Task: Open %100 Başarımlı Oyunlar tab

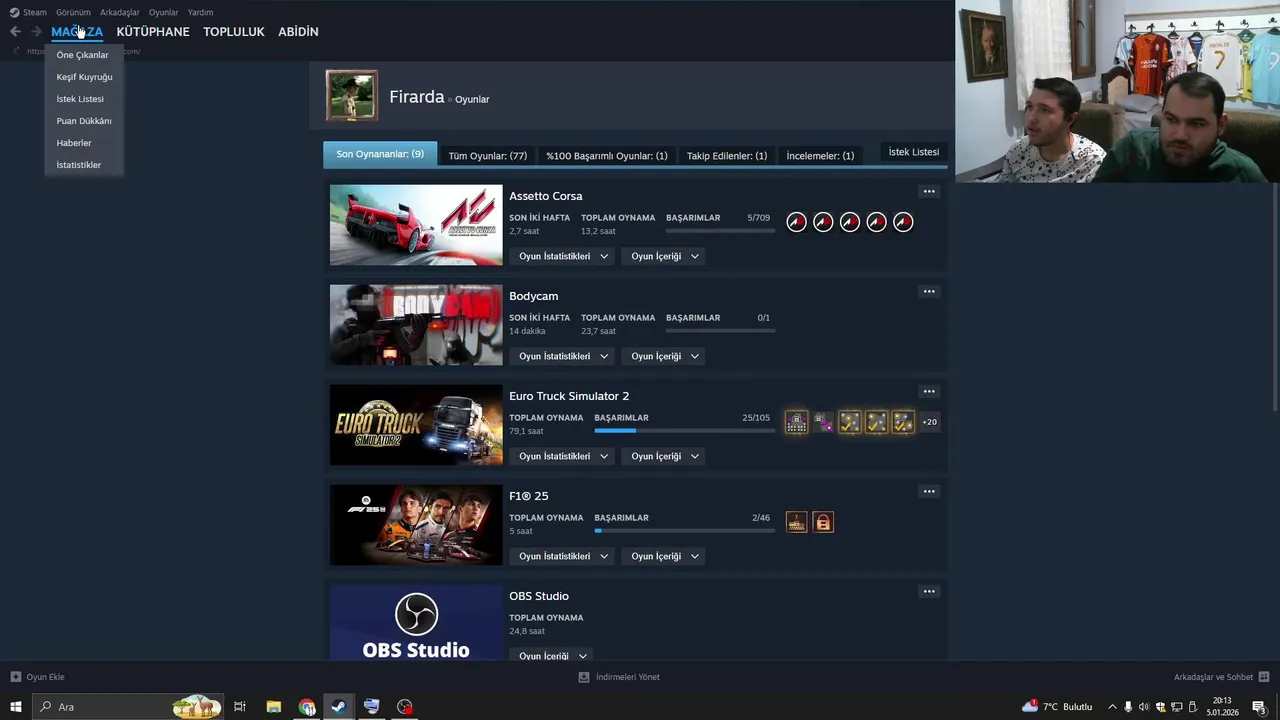Action: pos(607,155)
